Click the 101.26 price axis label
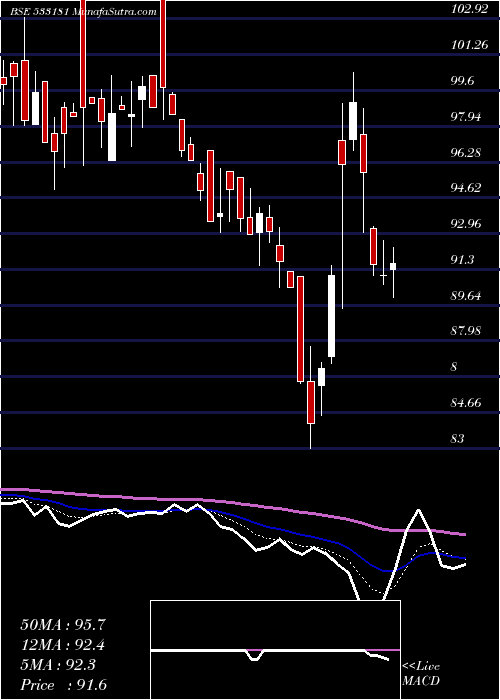Image resolution: width=500 pixels, height=700 pixels. pos(469,45)
